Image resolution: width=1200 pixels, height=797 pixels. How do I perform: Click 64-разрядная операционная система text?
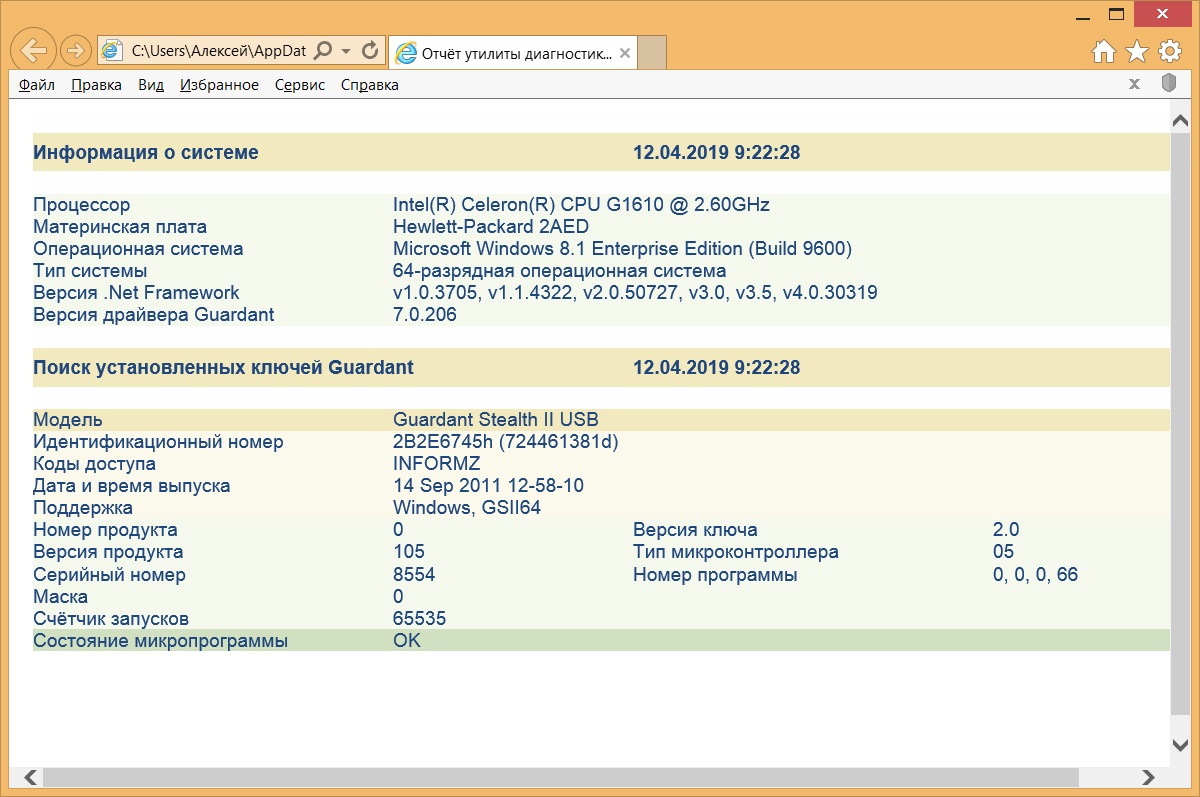560,271
